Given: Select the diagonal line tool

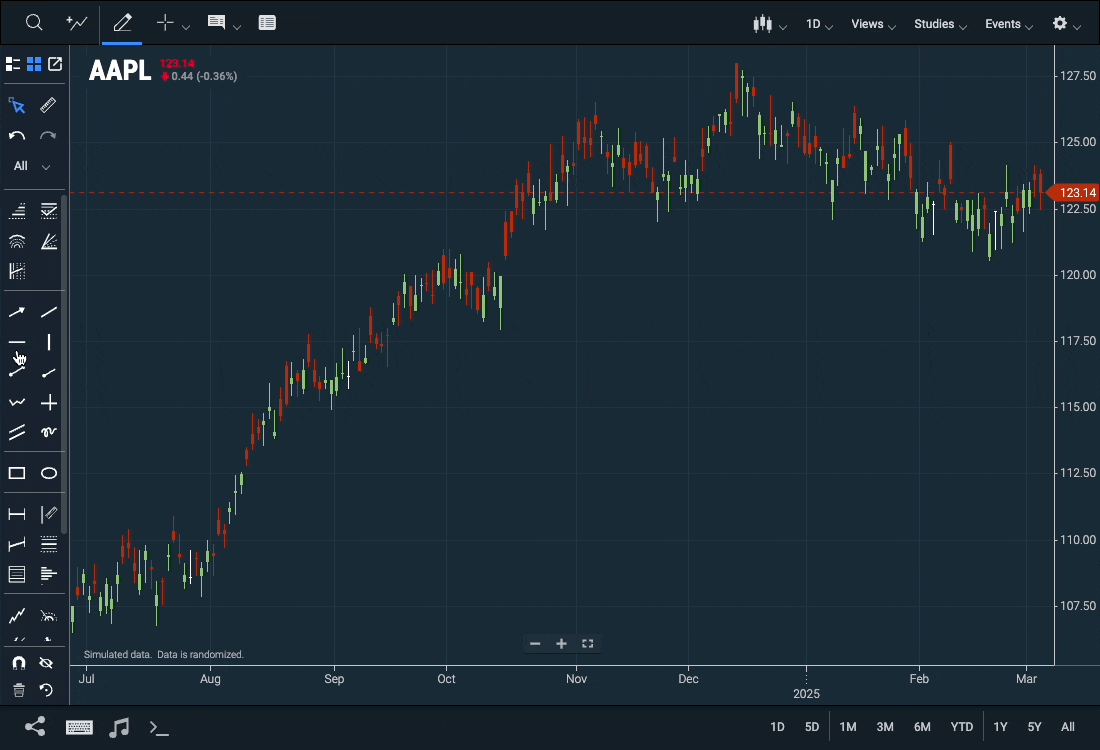Looking at the screenshot, I should (48, 312).
